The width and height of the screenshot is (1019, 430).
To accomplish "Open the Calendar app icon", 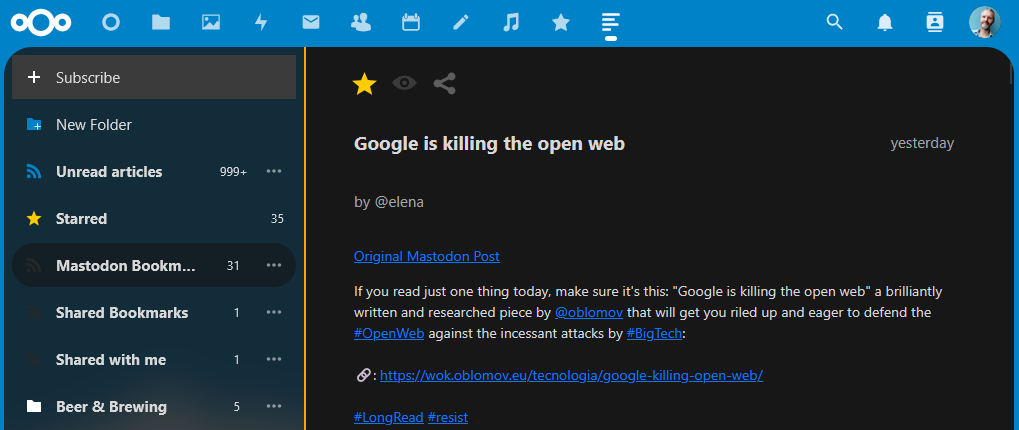I will 411,23.
